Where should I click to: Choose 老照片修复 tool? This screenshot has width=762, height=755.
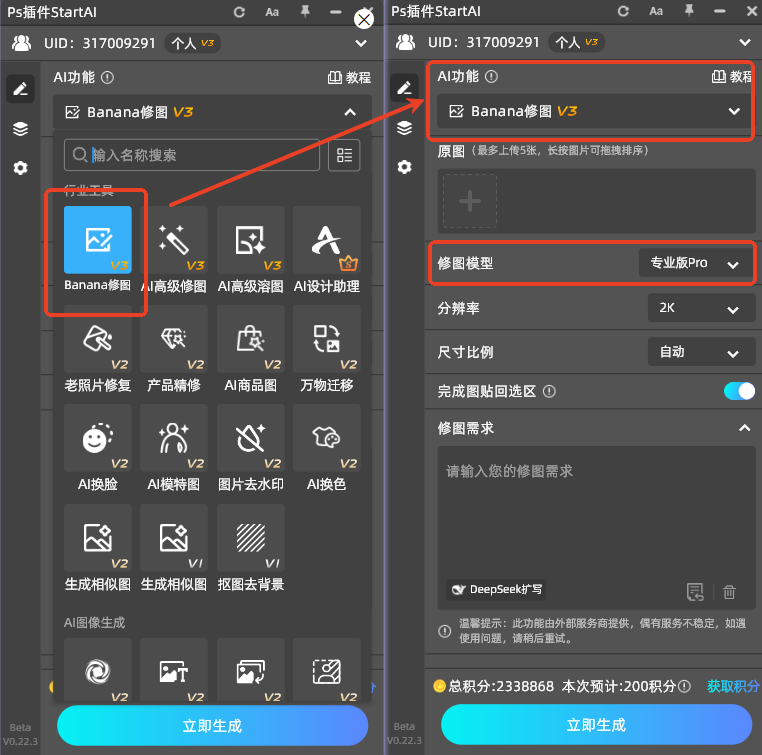[x=98, y=339]
